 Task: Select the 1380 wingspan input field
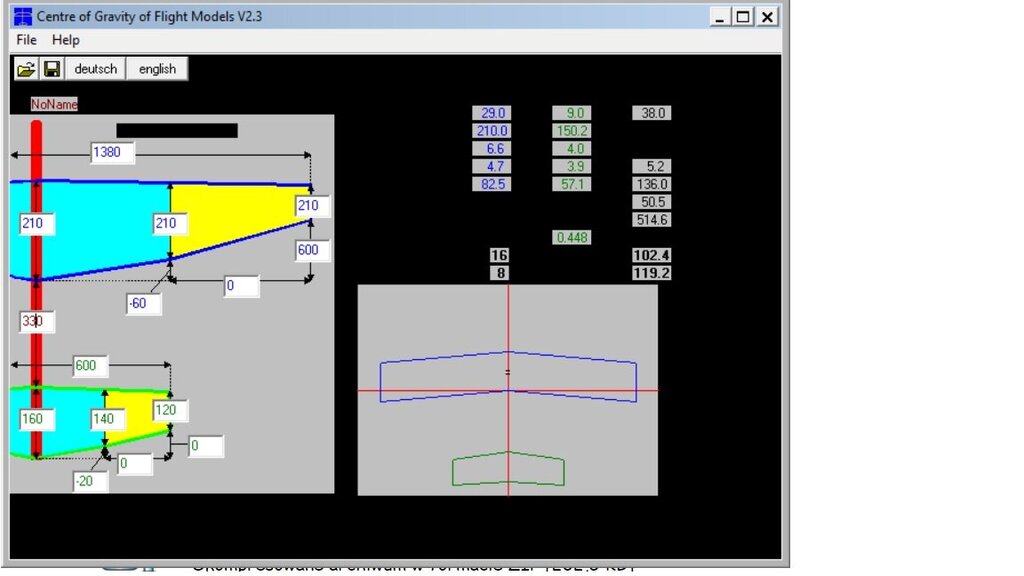pyautogui.click(x=112, y=152)
